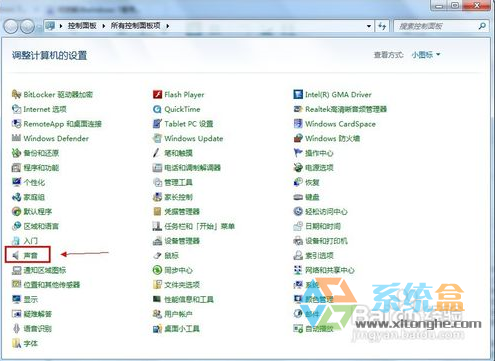Open the 笔和触摸 pen icon
This screenshot has height=361, width=495.
coord(157,153)
